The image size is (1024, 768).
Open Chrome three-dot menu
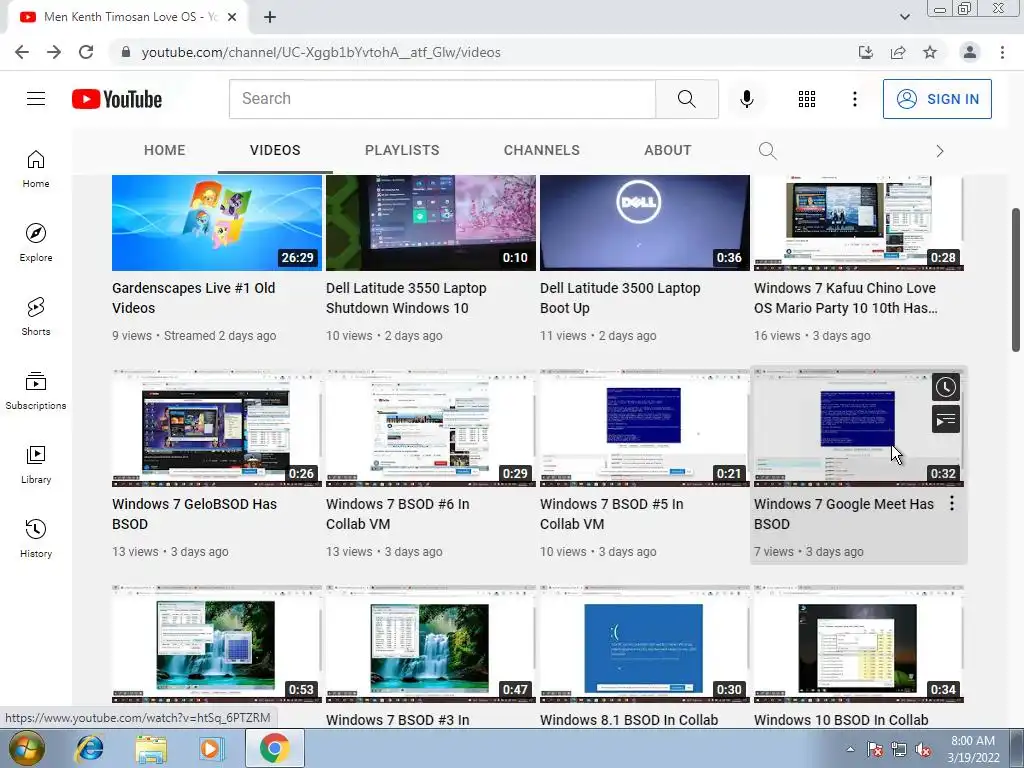pos(1002,52)
